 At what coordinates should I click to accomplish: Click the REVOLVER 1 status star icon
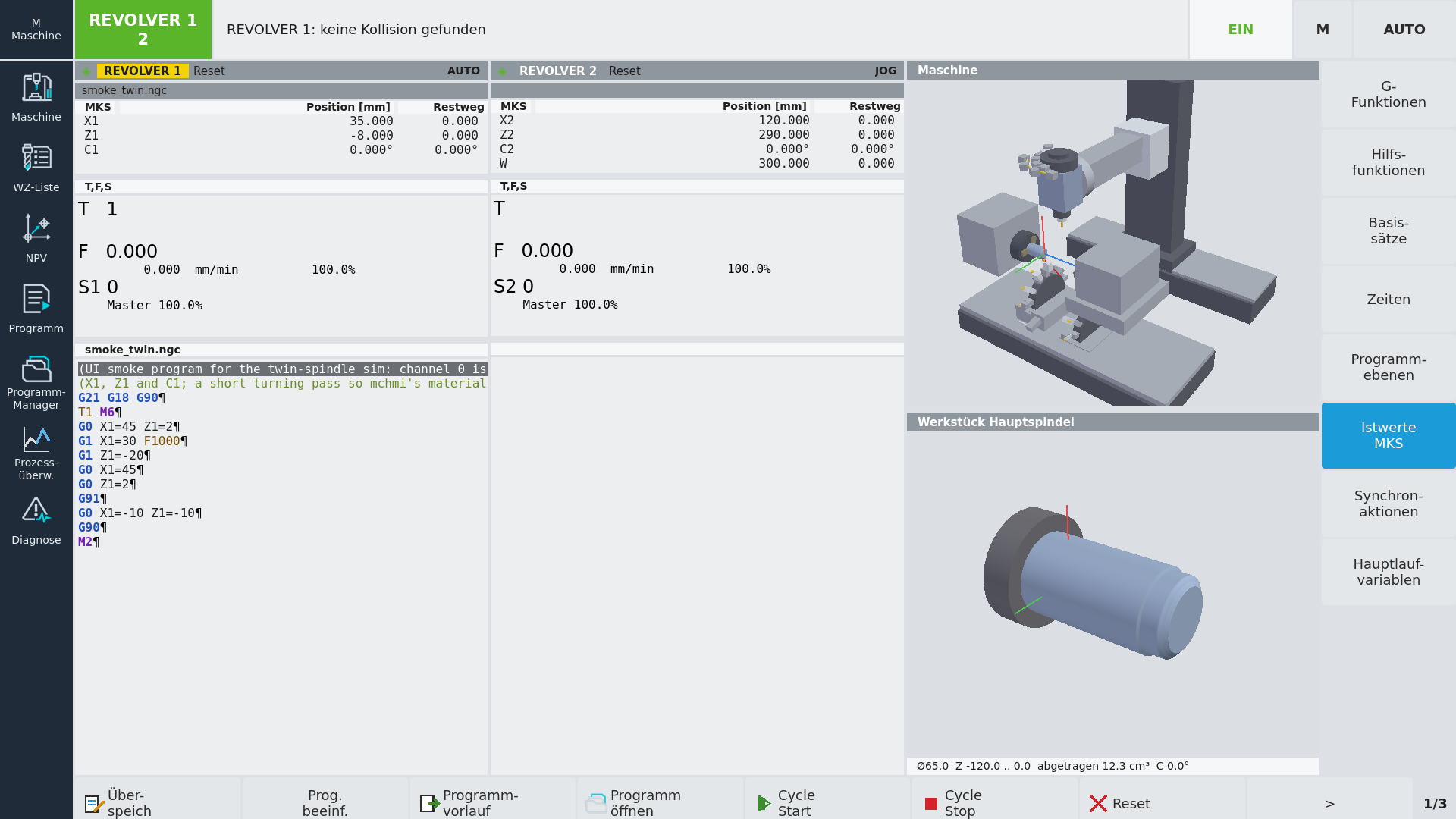[x=86, y=71]
